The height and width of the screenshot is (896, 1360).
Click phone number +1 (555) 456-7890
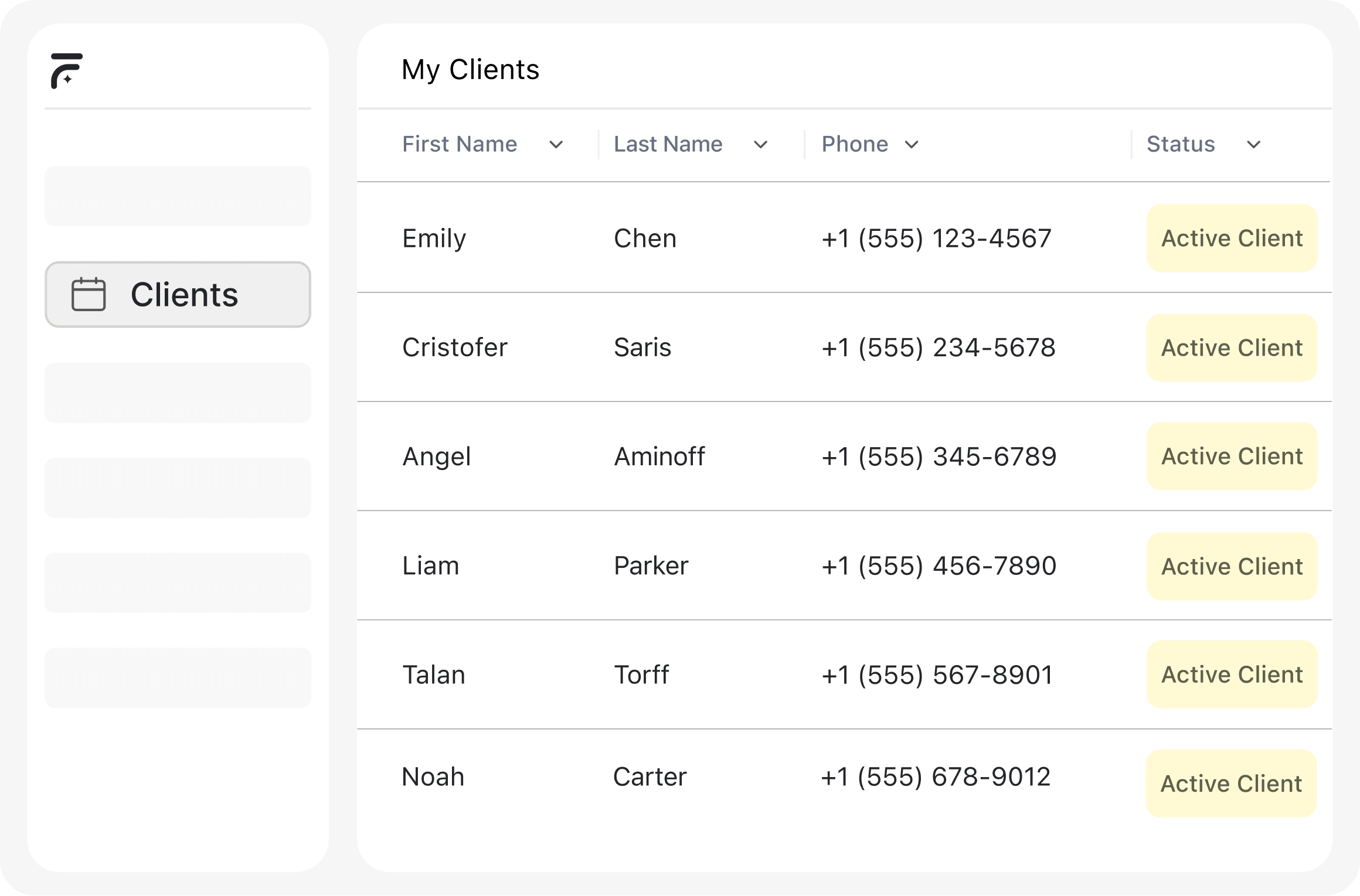pyautogui.click(x=939, y=565)
